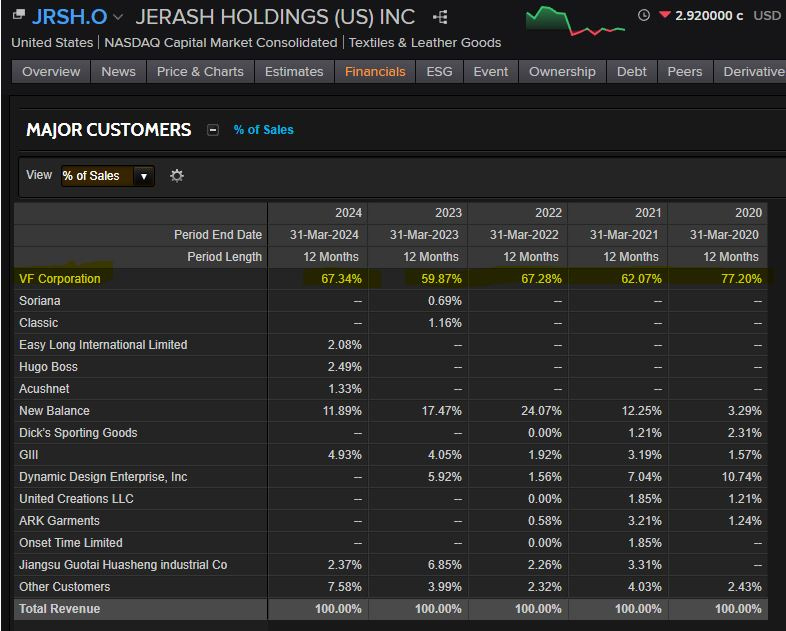Open the ESG tab
The height and width of the screenshot is (631, 786).
[x=439, y=72]
